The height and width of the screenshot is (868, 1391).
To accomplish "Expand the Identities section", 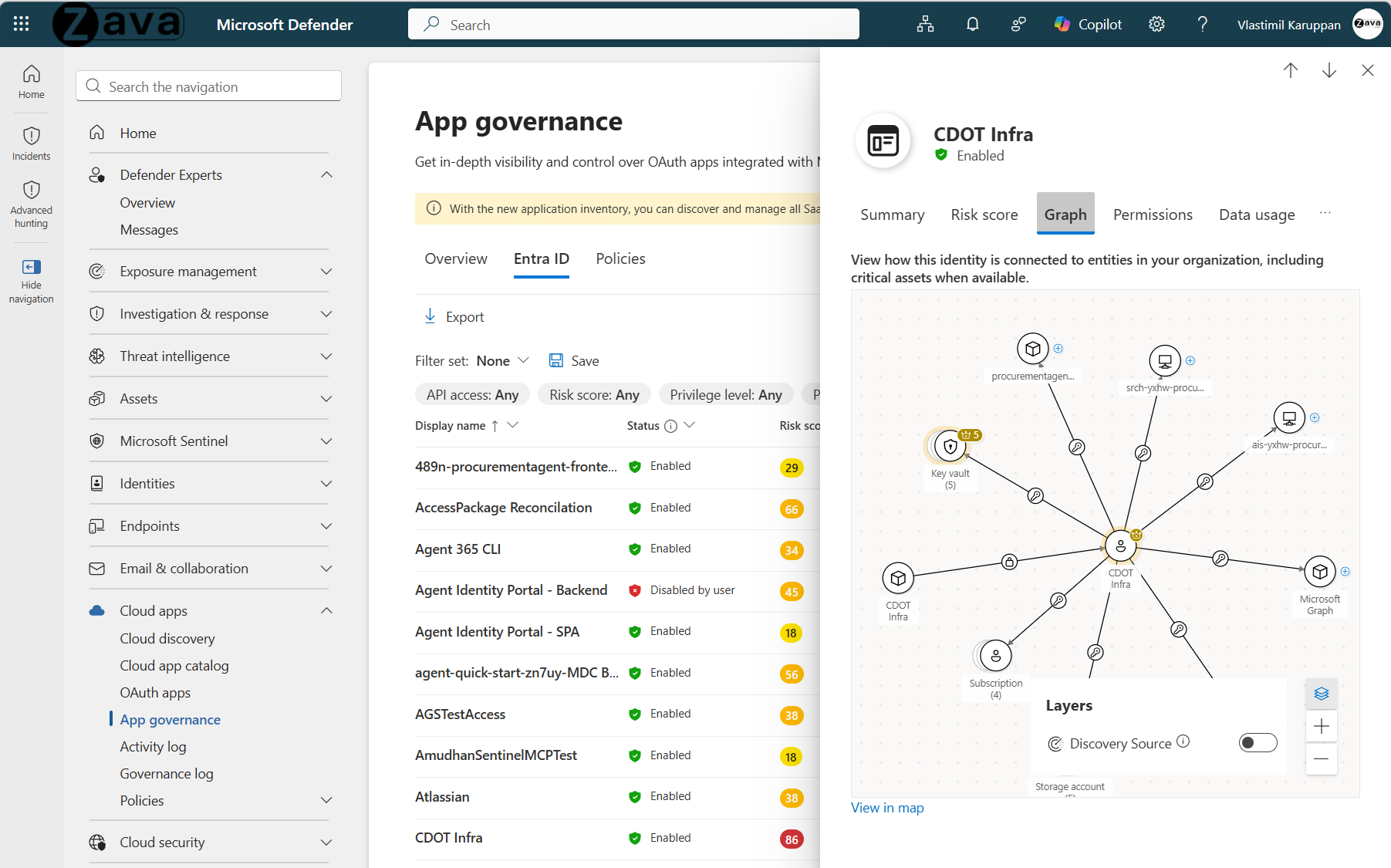I will point(326,484).
